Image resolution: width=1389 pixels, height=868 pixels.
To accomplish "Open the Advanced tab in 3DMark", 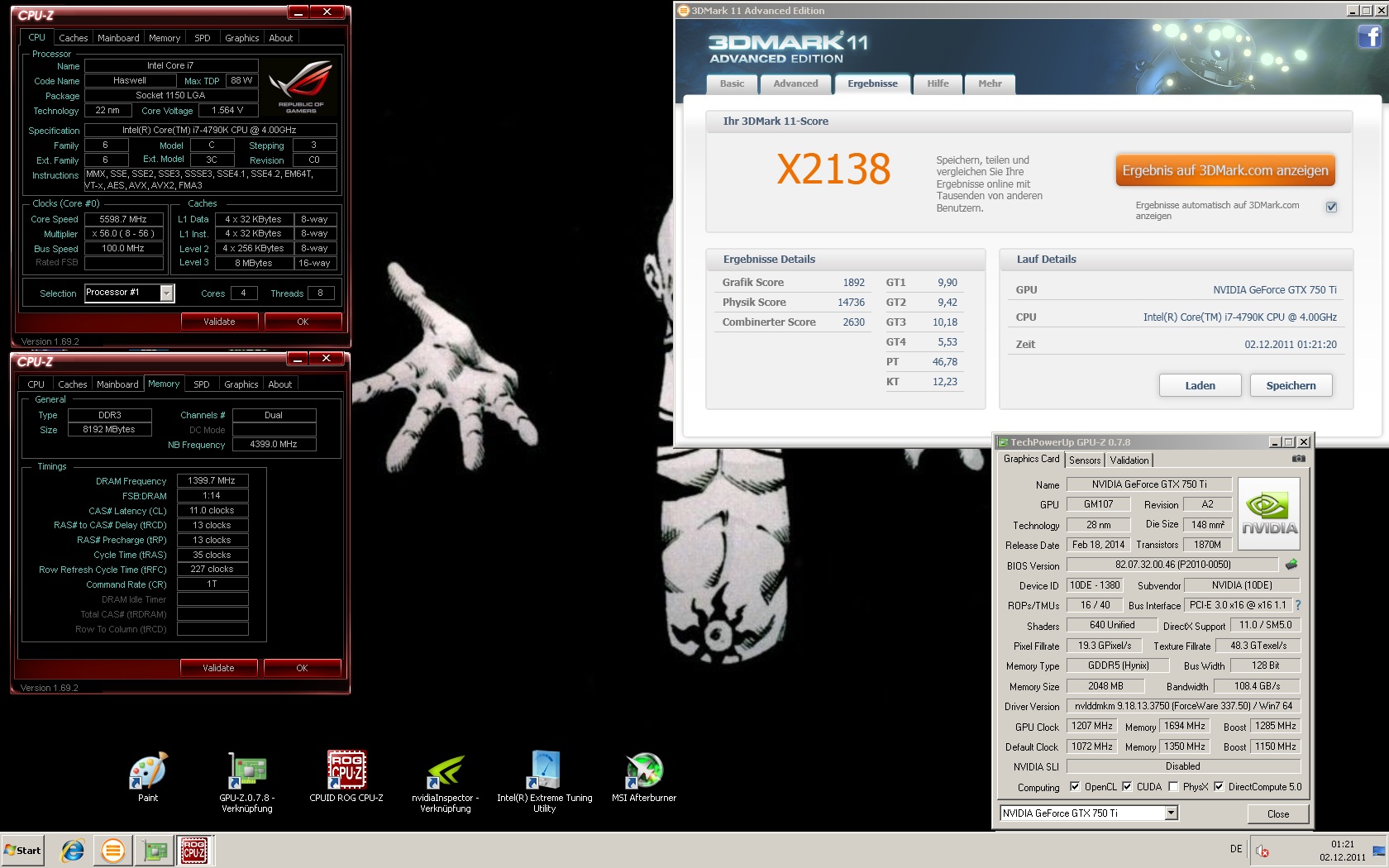I will click(795, 83).
